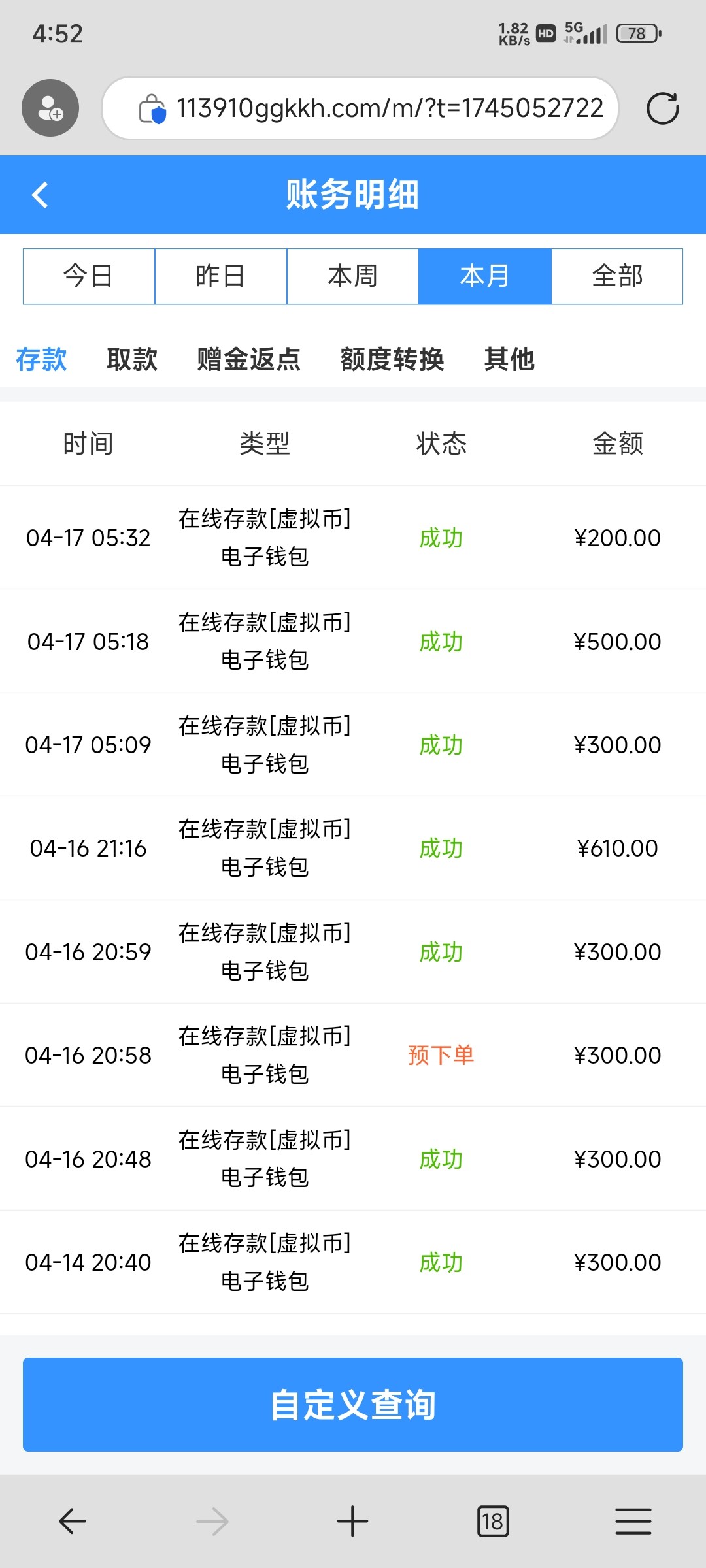The image size is (706, 1568).
Task: Open the tab switcher showing 18
Action: pyautogui.click(x=493, y=1521)
